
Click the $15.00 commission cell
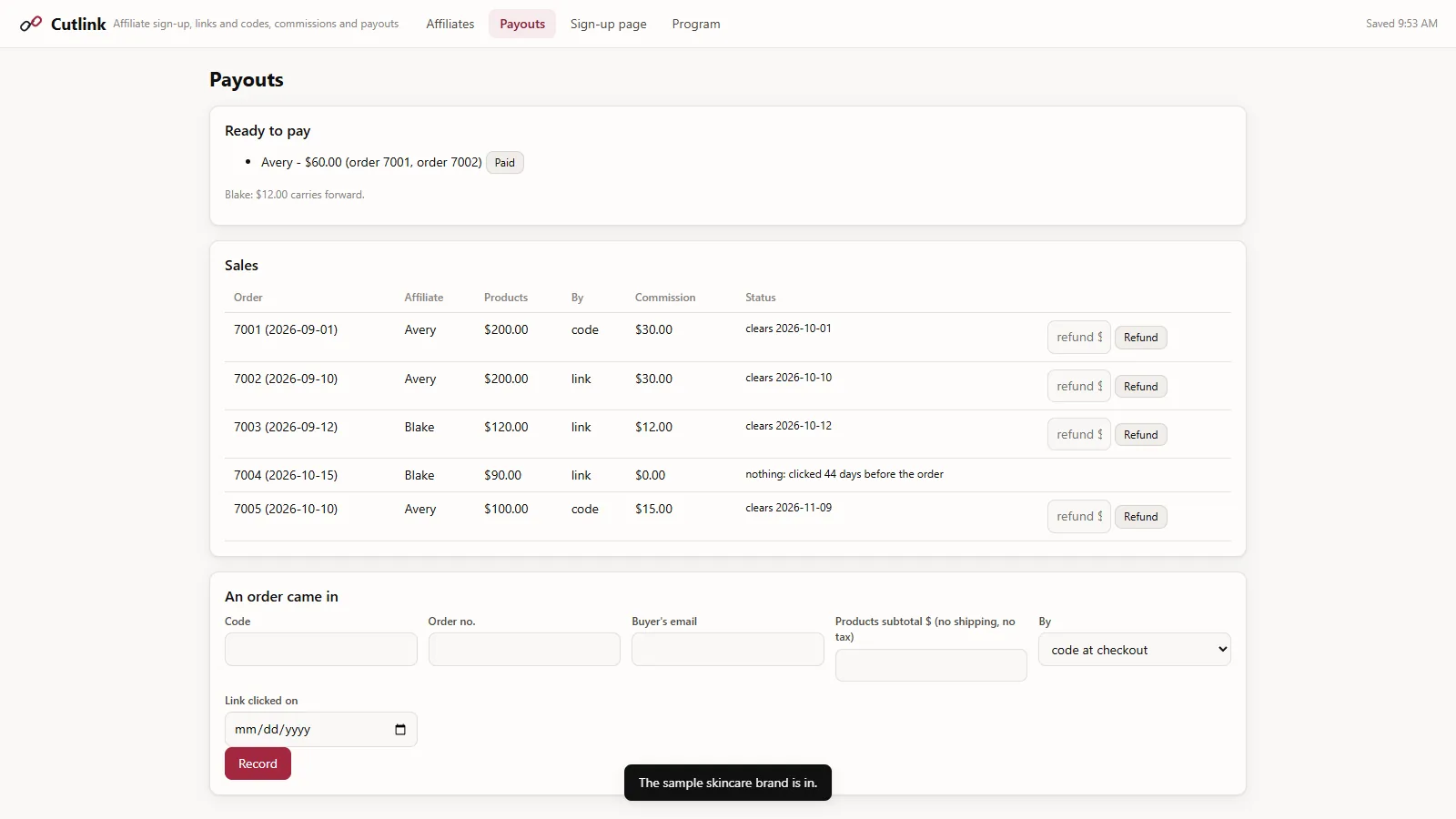click(x=653, y=509)
